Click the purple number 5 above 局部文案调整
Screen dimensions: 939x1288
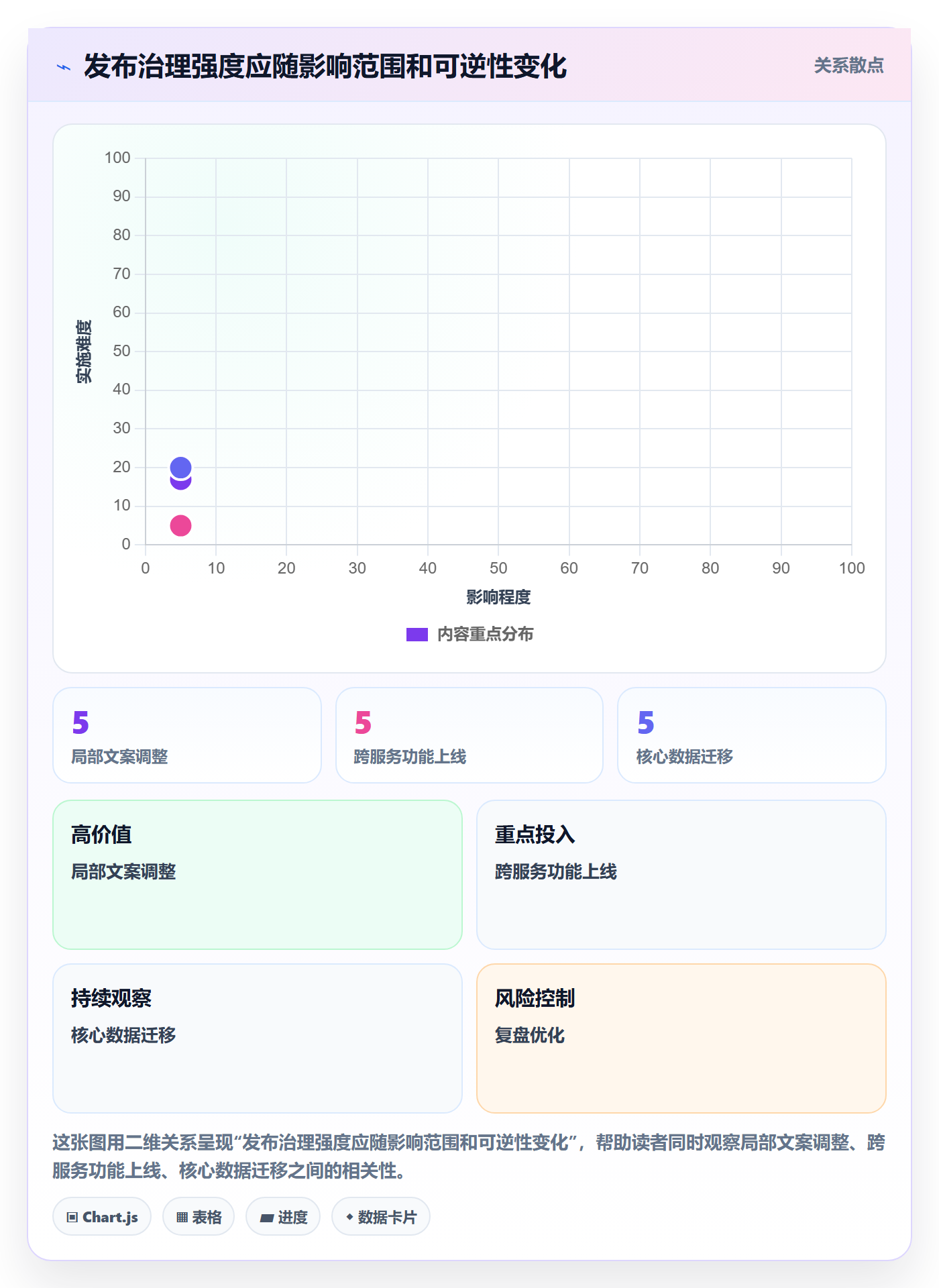click(x=80, y=722)
